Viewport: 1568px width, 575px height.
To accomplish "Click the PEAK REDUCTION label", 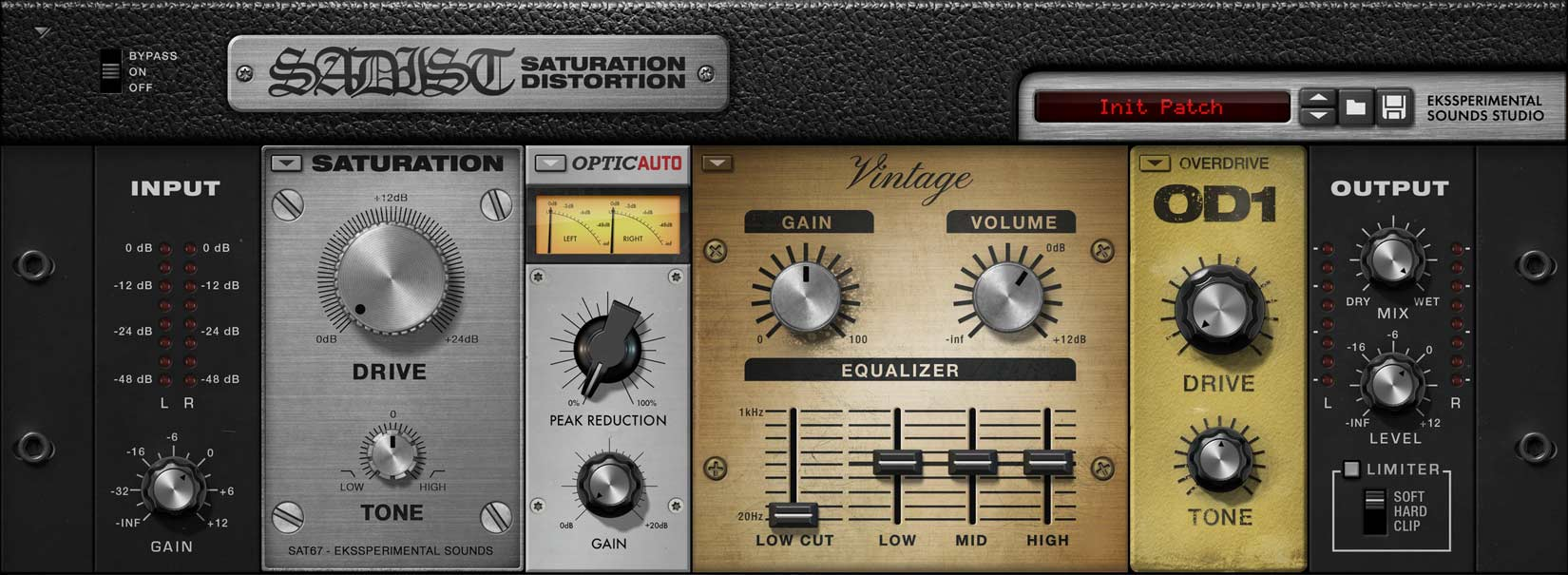I will coord(608,420).
